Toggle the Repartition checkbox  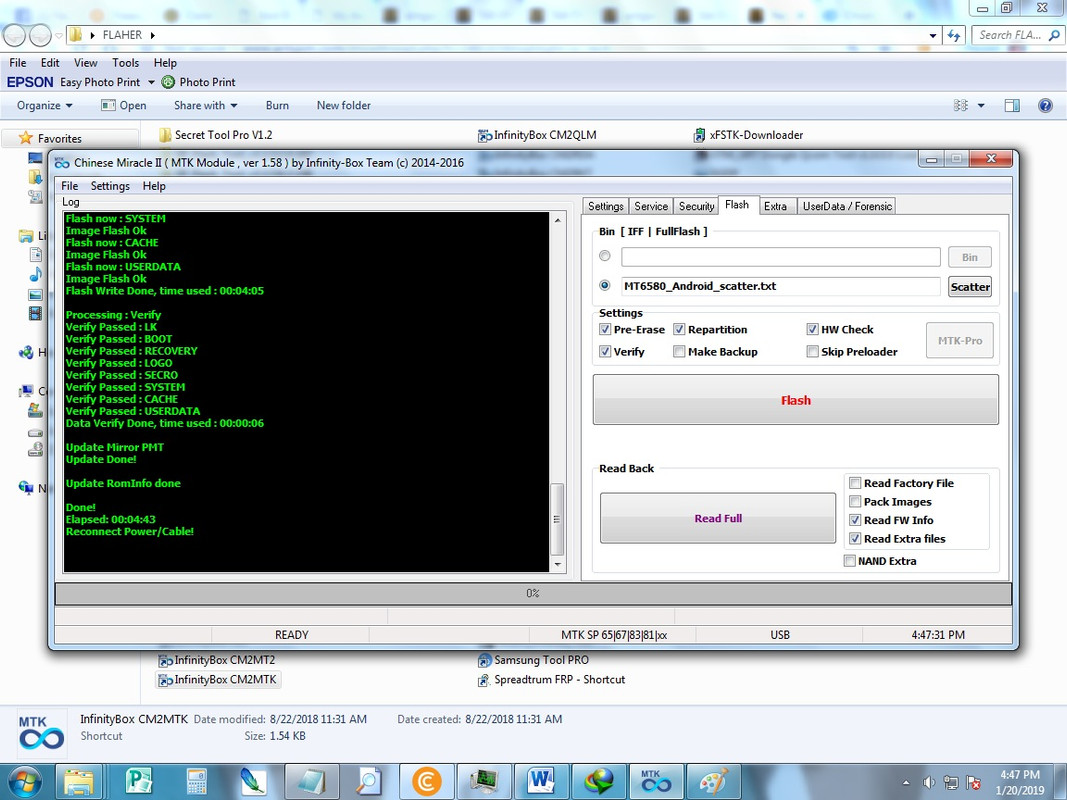coord(679,329)
